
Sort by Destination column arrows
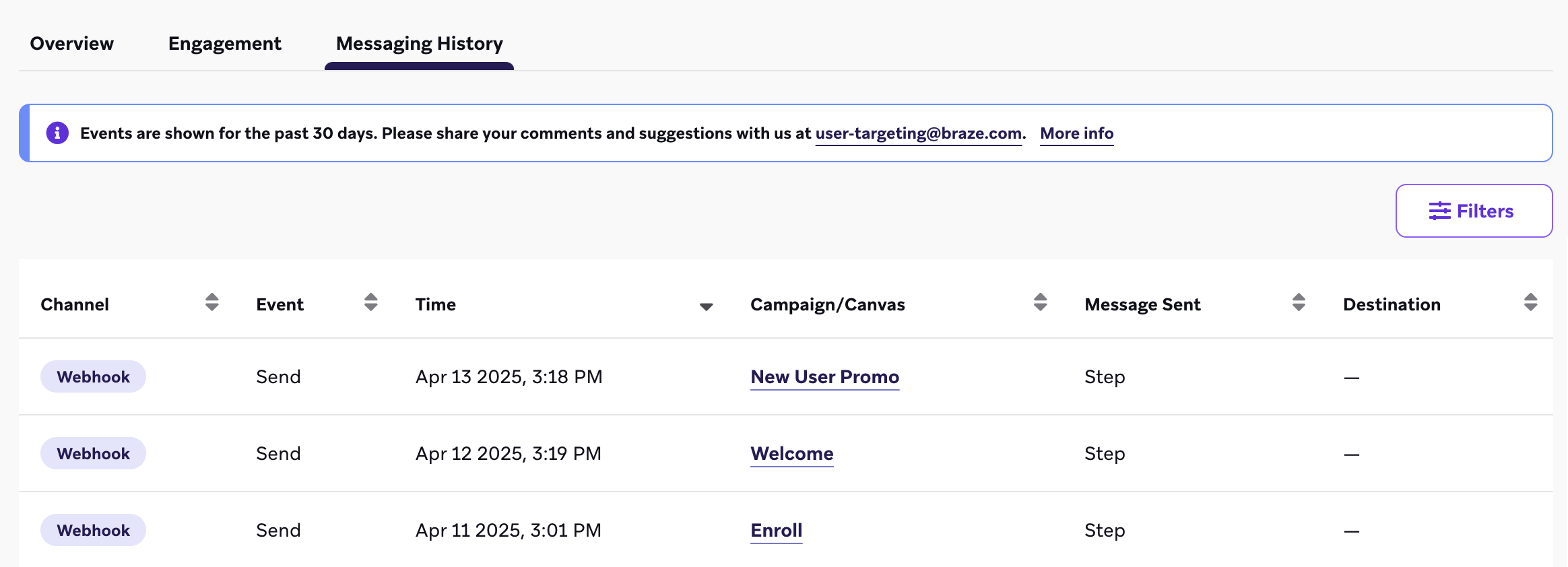coord(1531,302)
